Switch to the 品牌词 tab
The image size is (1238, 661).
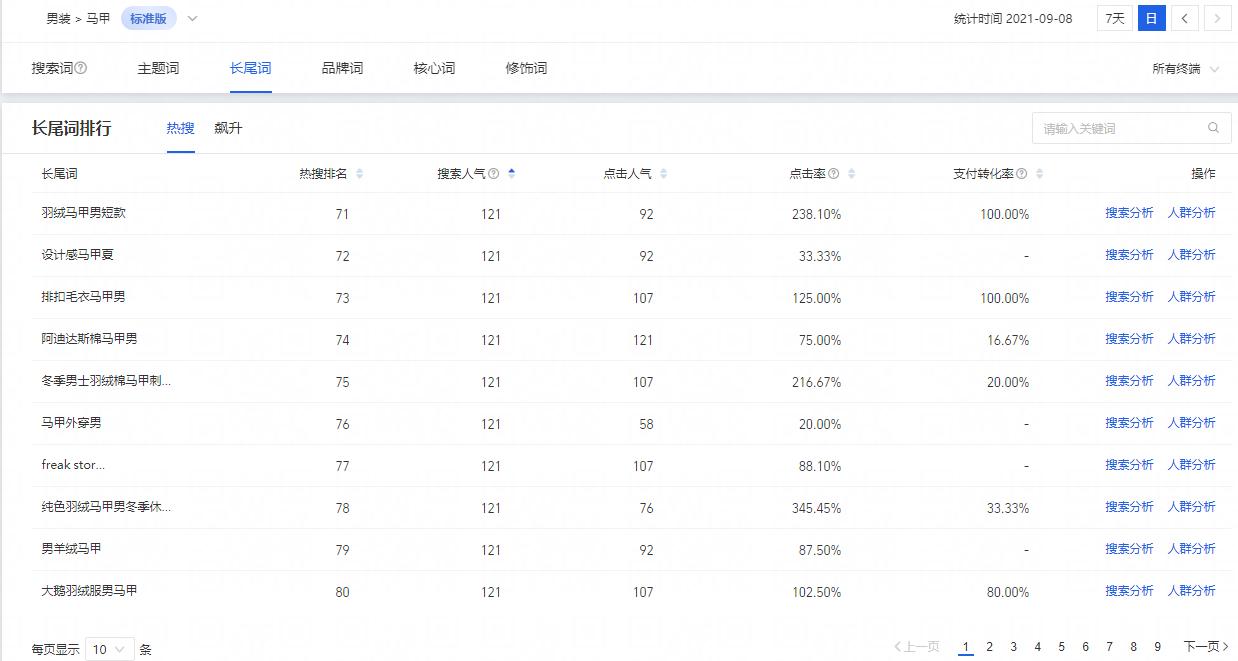[342, 68]
